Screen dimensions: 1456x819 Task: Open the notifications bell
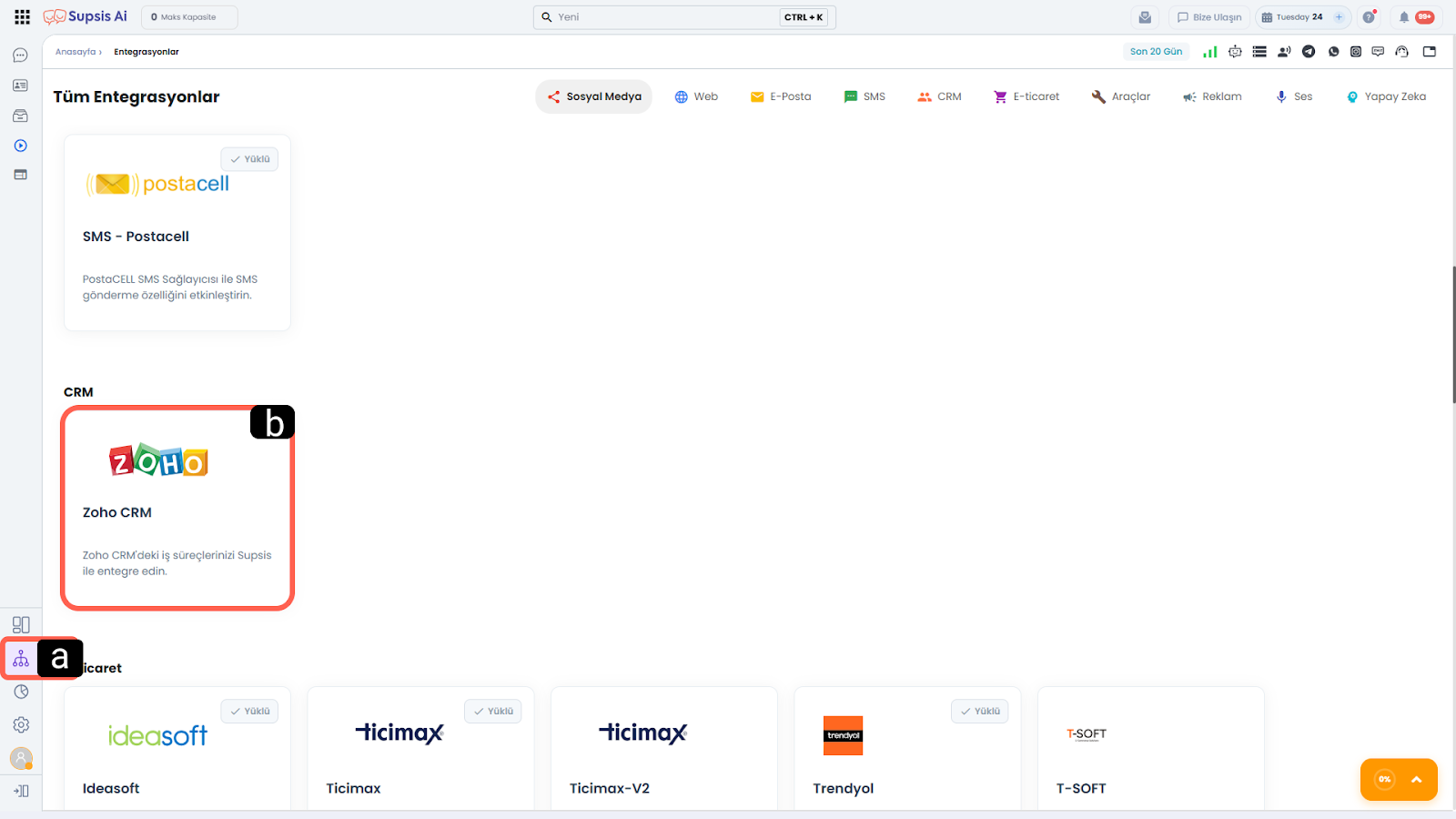(x=1404, y=17)
